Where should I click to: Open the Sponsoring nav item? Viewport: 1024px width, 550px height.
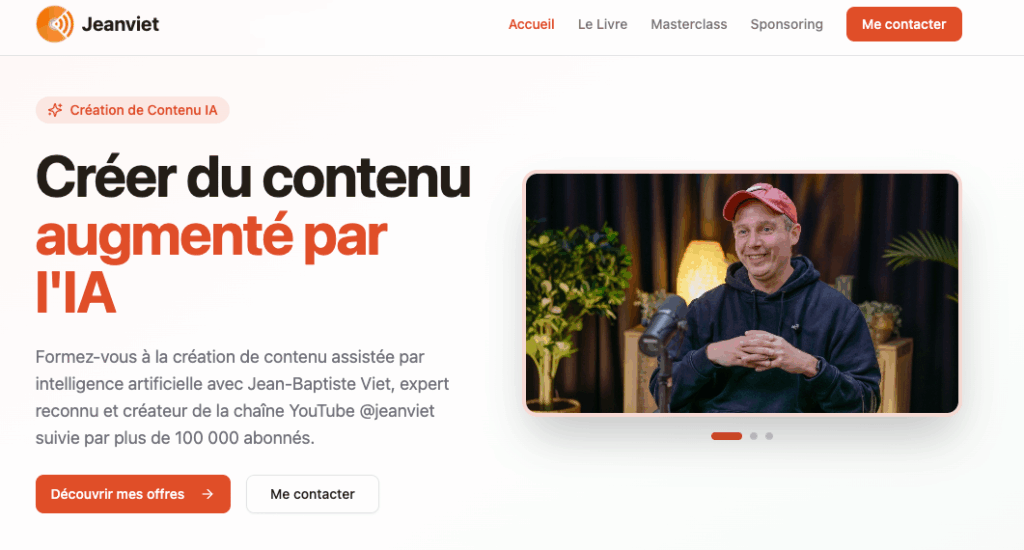786,24
